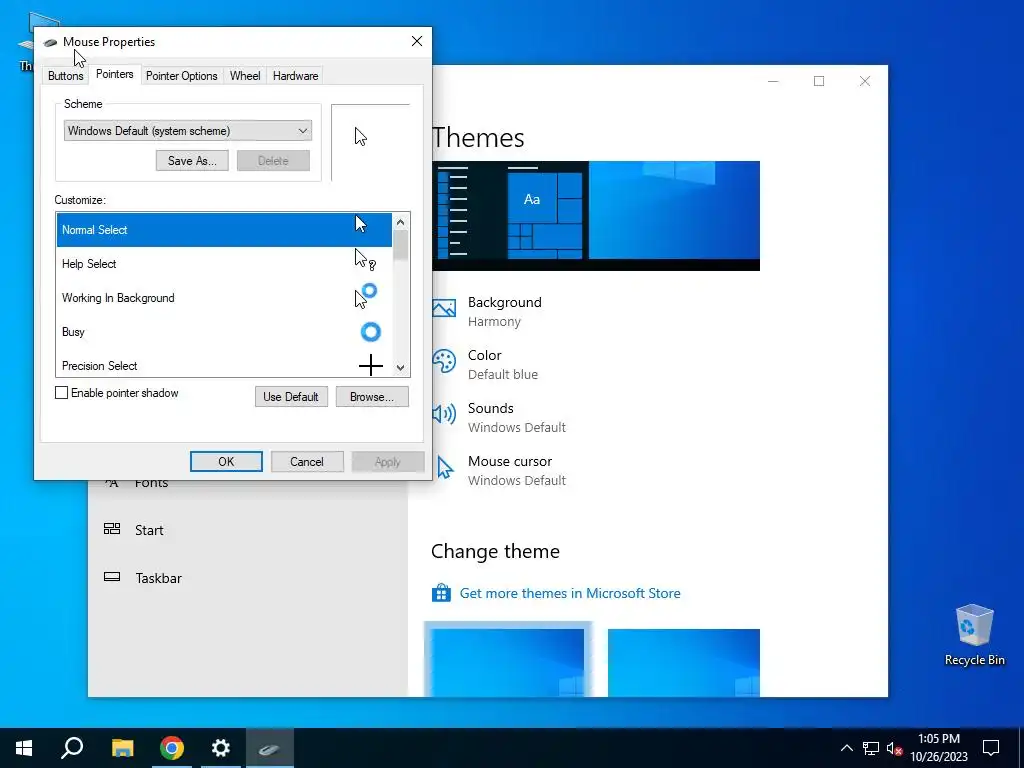Image resolution: width=1024 pixels, height=768 pixels.
Task: Open File Explorer from the taskbar
Action: coord(122,748)
